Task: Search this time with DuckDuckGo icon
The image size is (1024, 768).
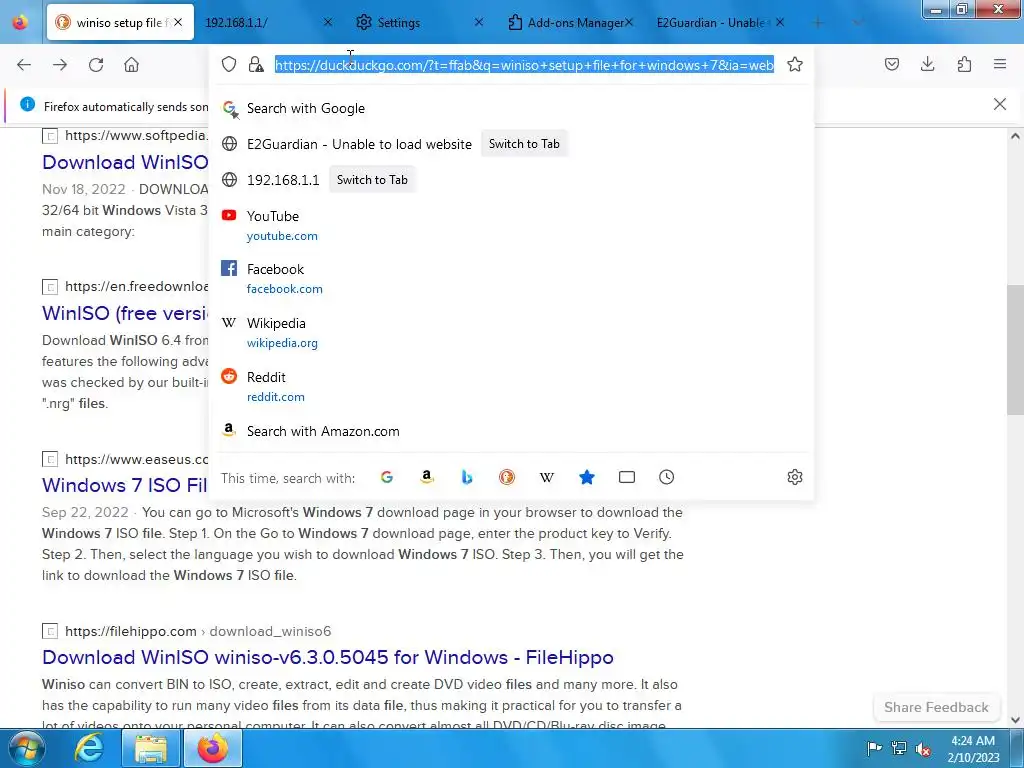Action: pyautogui.click(x=507, y=477)
